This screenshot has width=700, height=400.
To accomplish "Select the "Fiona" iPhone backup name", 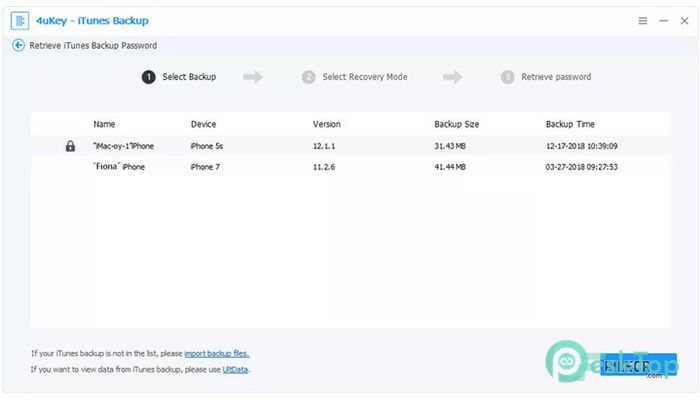I will click(x=119, y=167).
